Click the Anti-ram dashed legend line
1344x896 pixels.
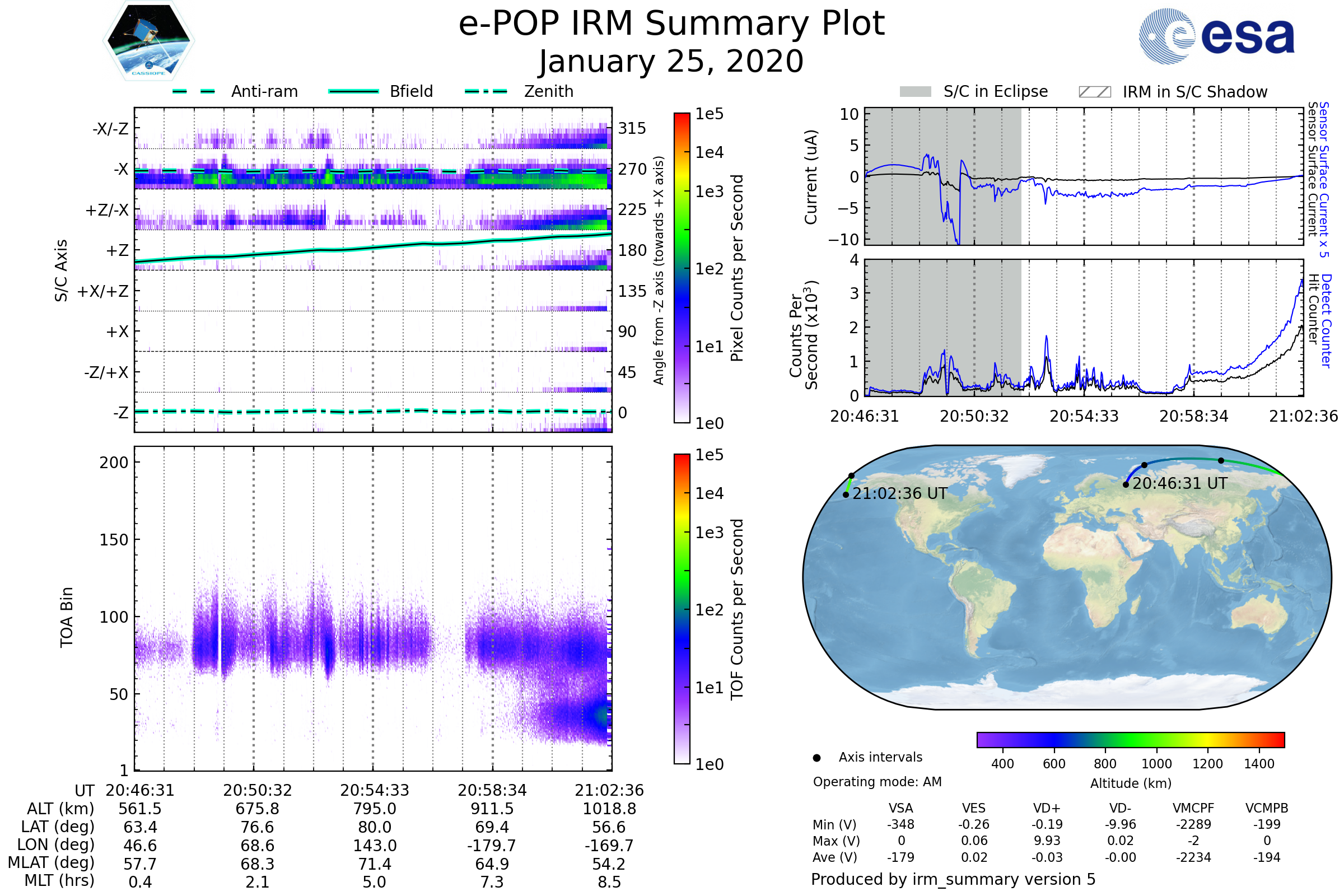[194, 91]
